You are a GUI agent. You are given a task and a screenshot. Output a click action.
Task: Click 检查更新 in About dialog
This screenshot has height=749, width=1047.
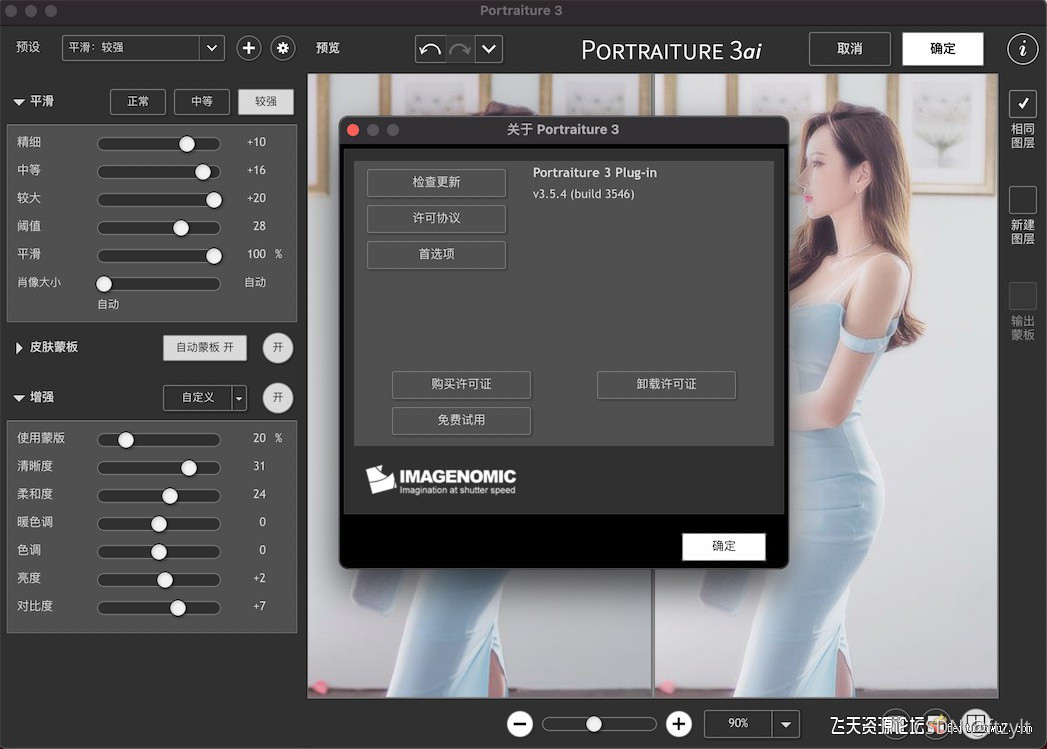click(x=436, y=182)
